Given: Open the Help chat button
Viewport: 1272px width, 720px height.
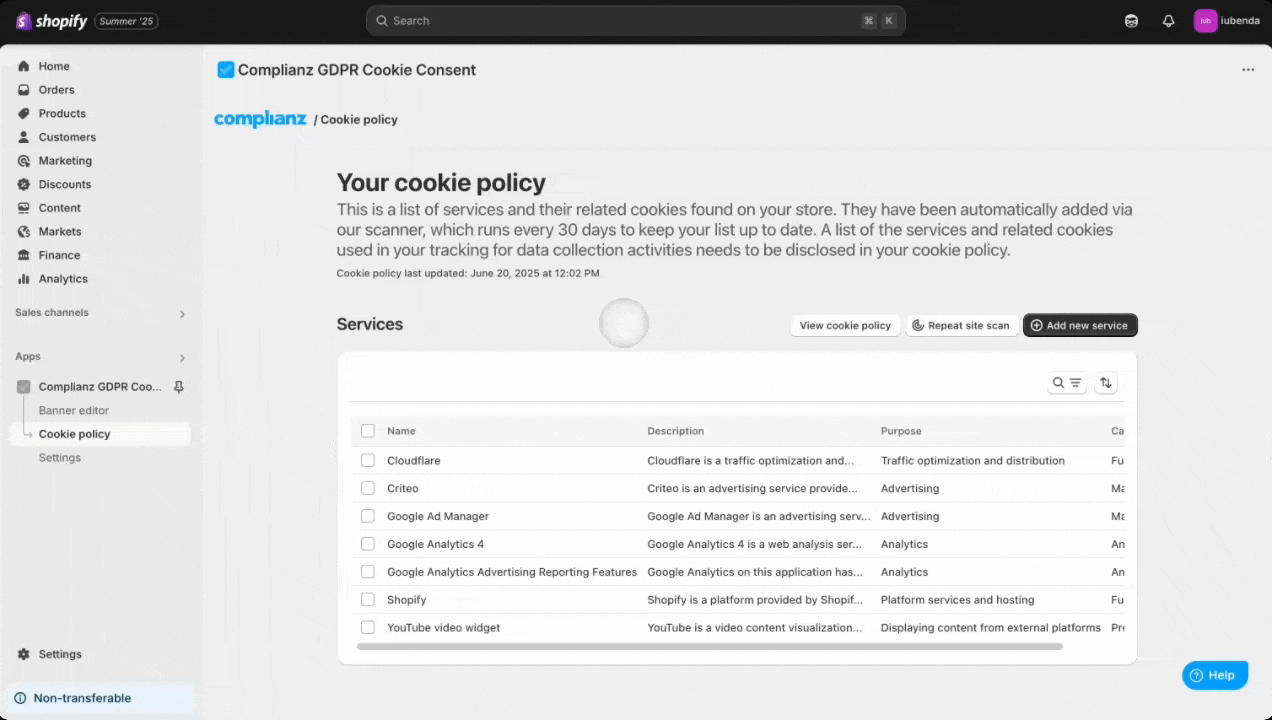Looking at the screenshot, I should pyautogui.click(x=1215, y=676).
